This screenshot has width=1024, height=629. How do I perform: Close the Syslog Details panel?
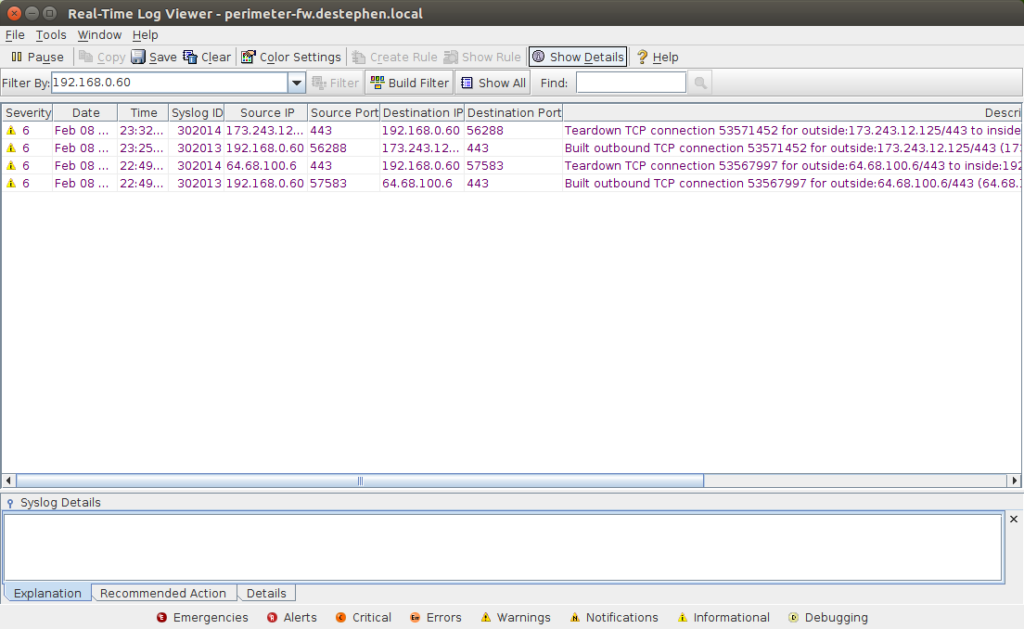click(1014, 519)
